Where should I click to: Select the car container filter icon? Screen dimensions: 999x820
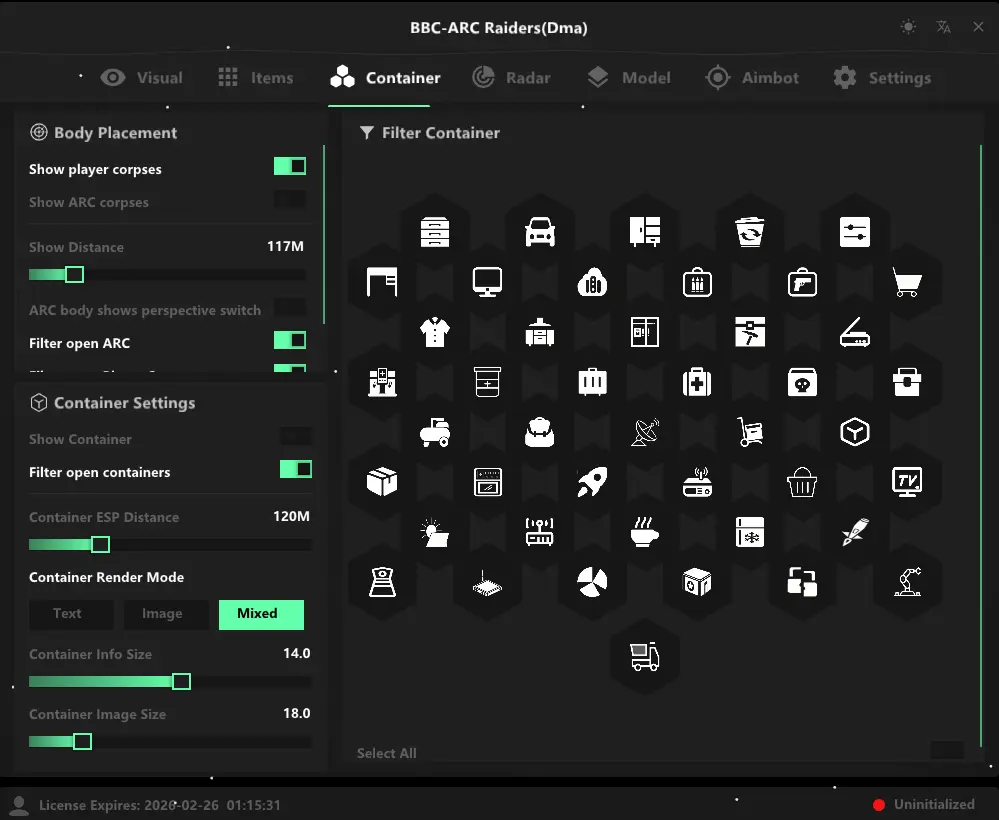pos(540,232)
